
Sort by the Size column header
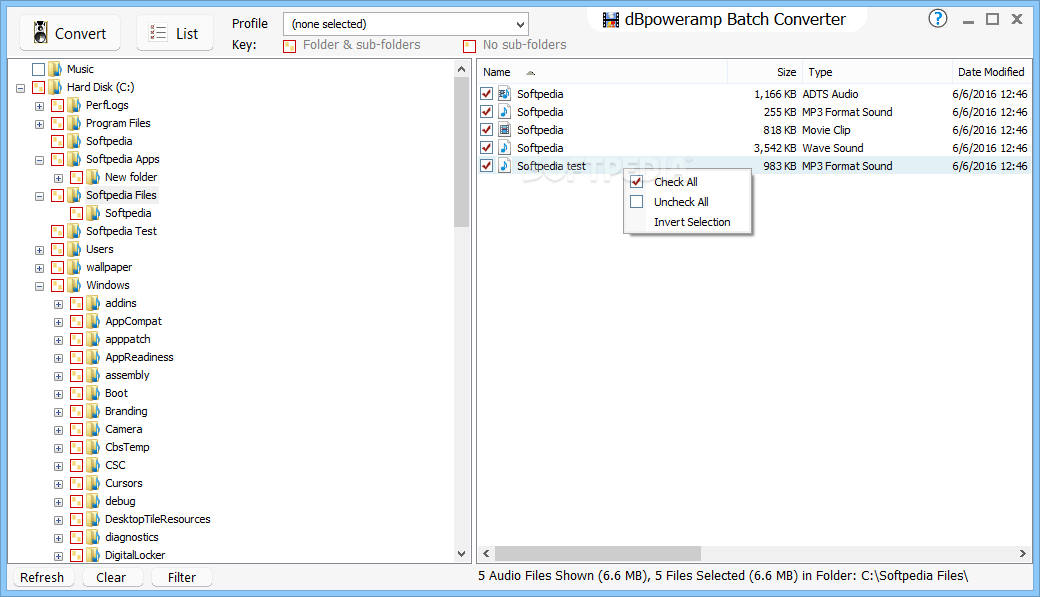pos(765,72)
